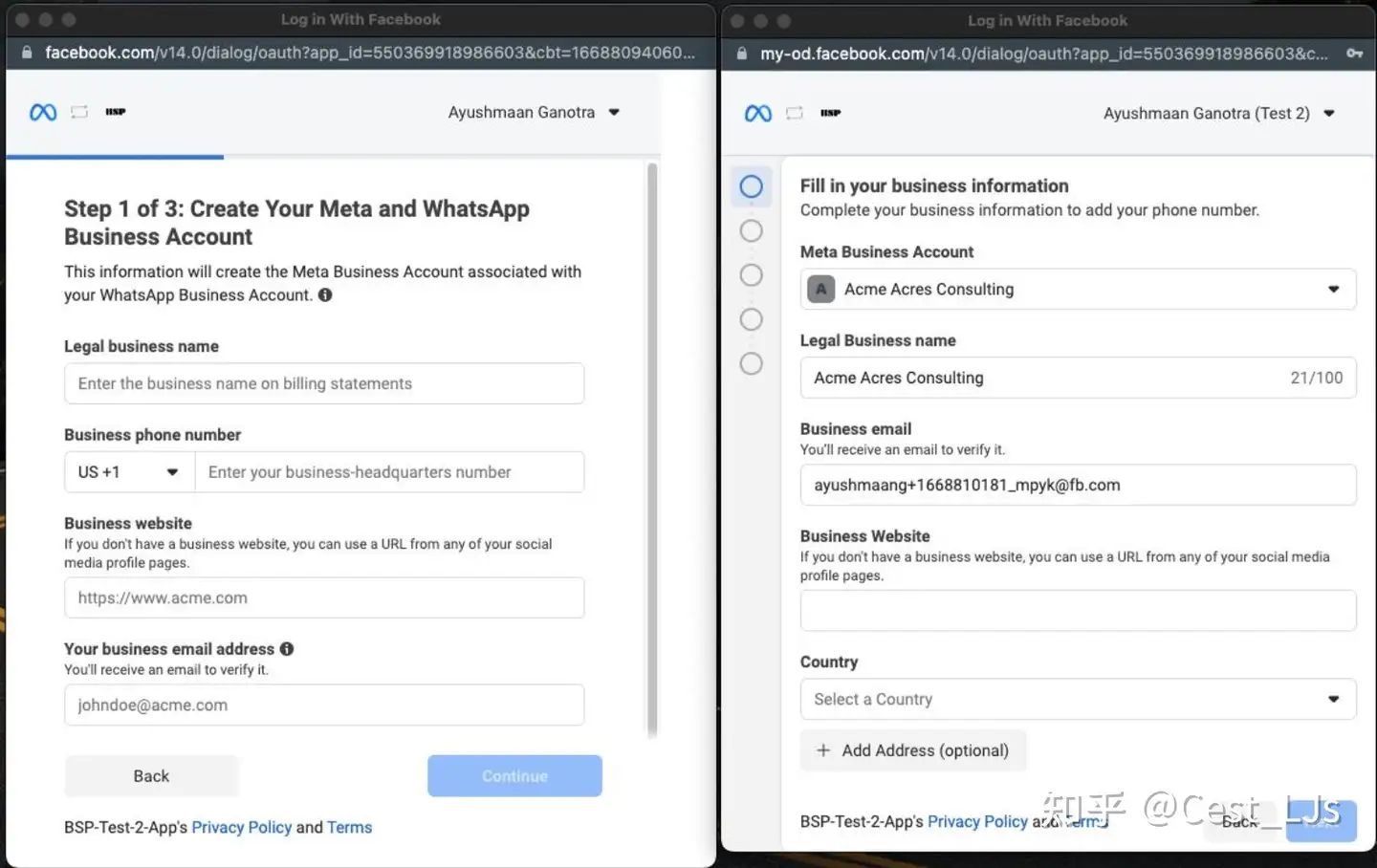This screenshot has height=868, width=1377.
Task: Click the BSP app logo in left window header
Action: [x=116, y=112]
